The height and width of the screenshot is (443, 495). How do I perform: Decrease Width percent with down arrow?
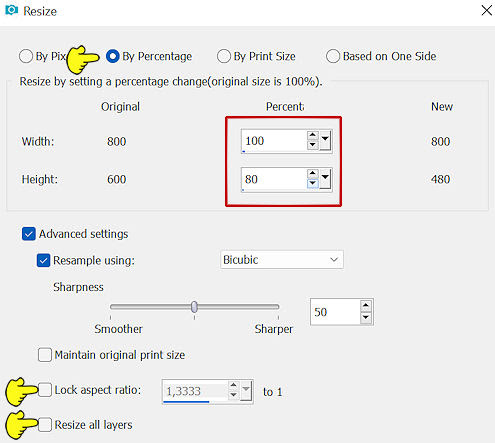coord(313,145)
